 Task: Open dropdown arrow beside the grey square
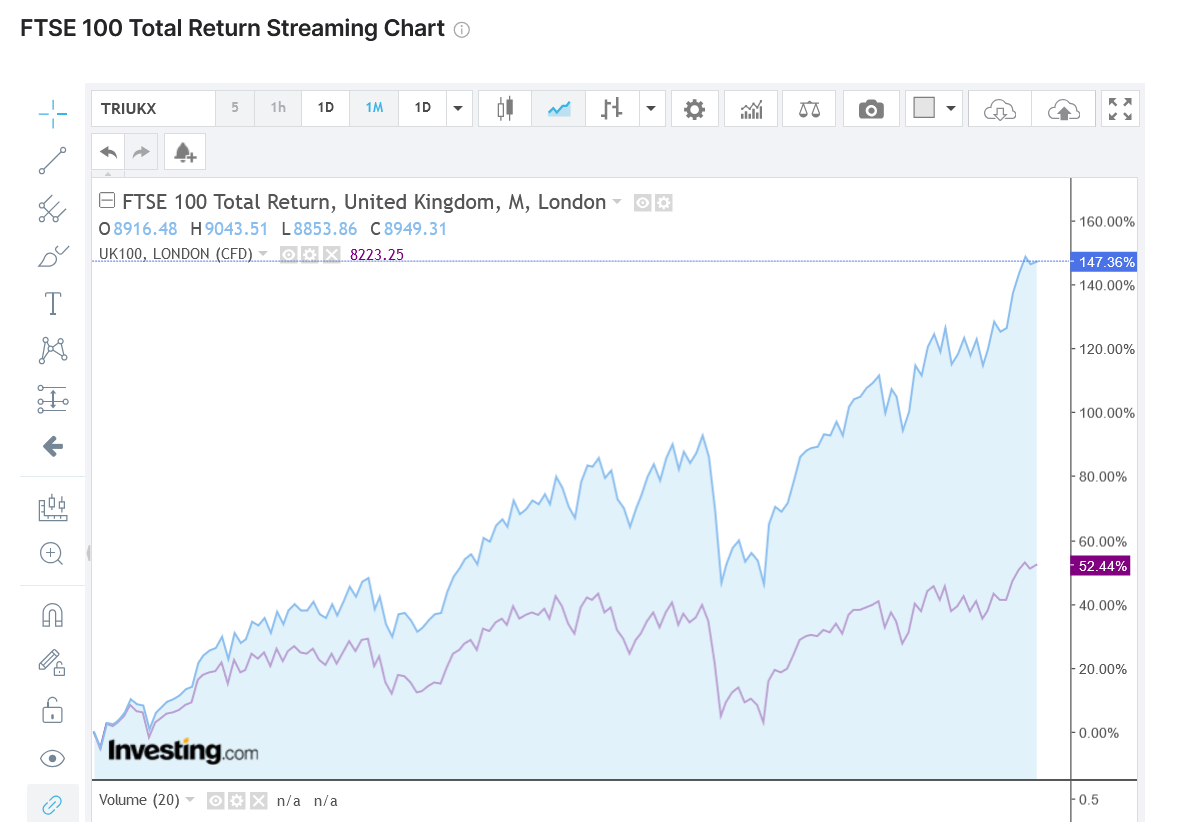(x=950, y=109)
